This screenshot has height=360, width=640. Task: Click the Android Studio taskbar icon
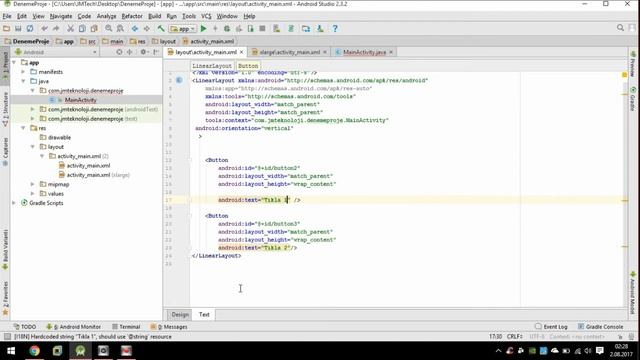80,351
